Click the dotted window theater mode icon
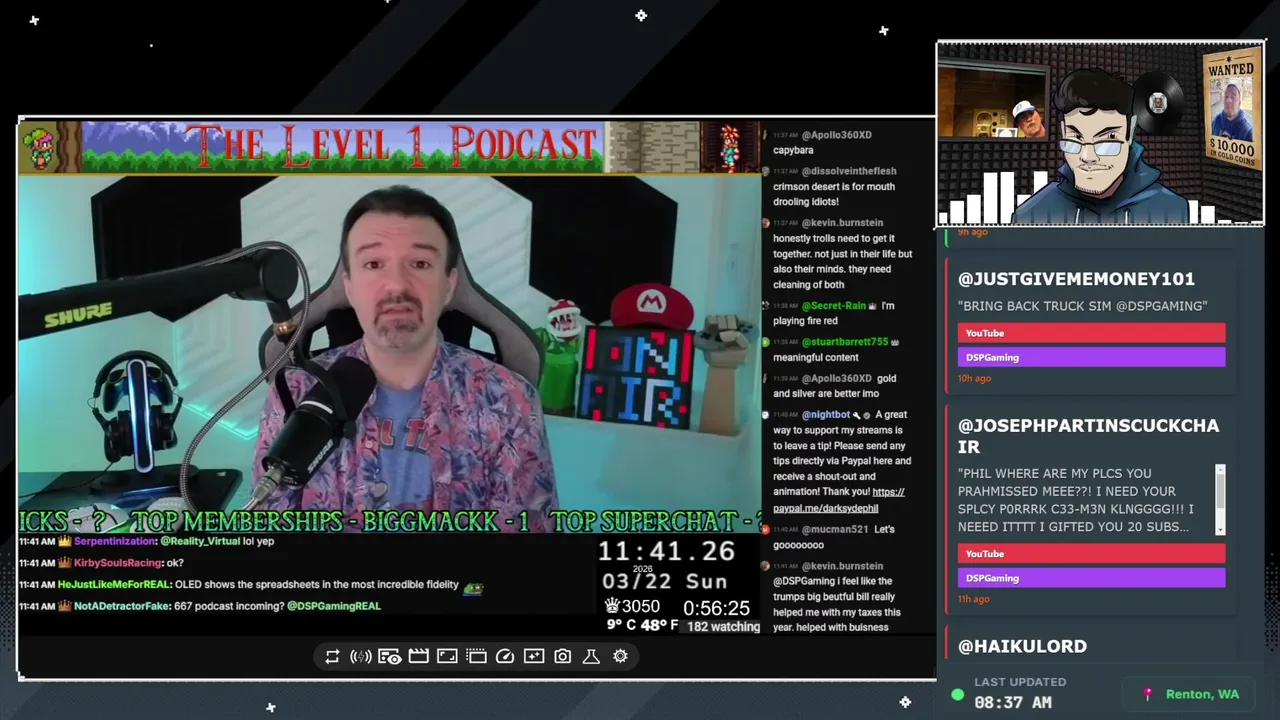 coord(476,656)
